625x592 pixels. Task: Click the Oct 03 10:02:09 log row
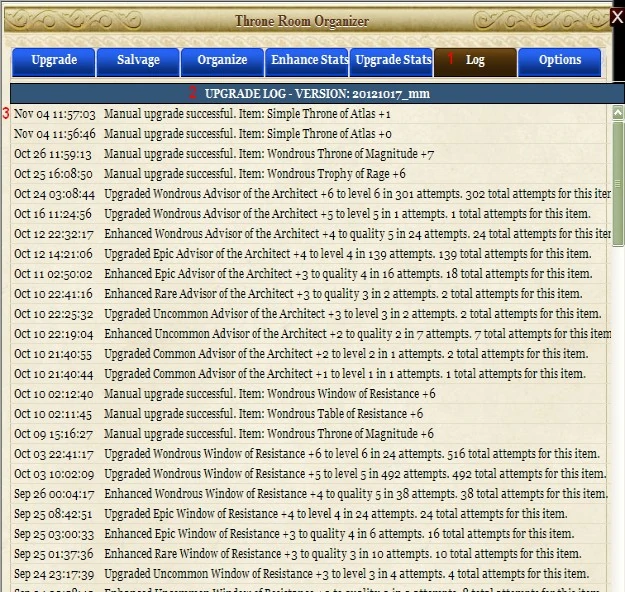309,474
